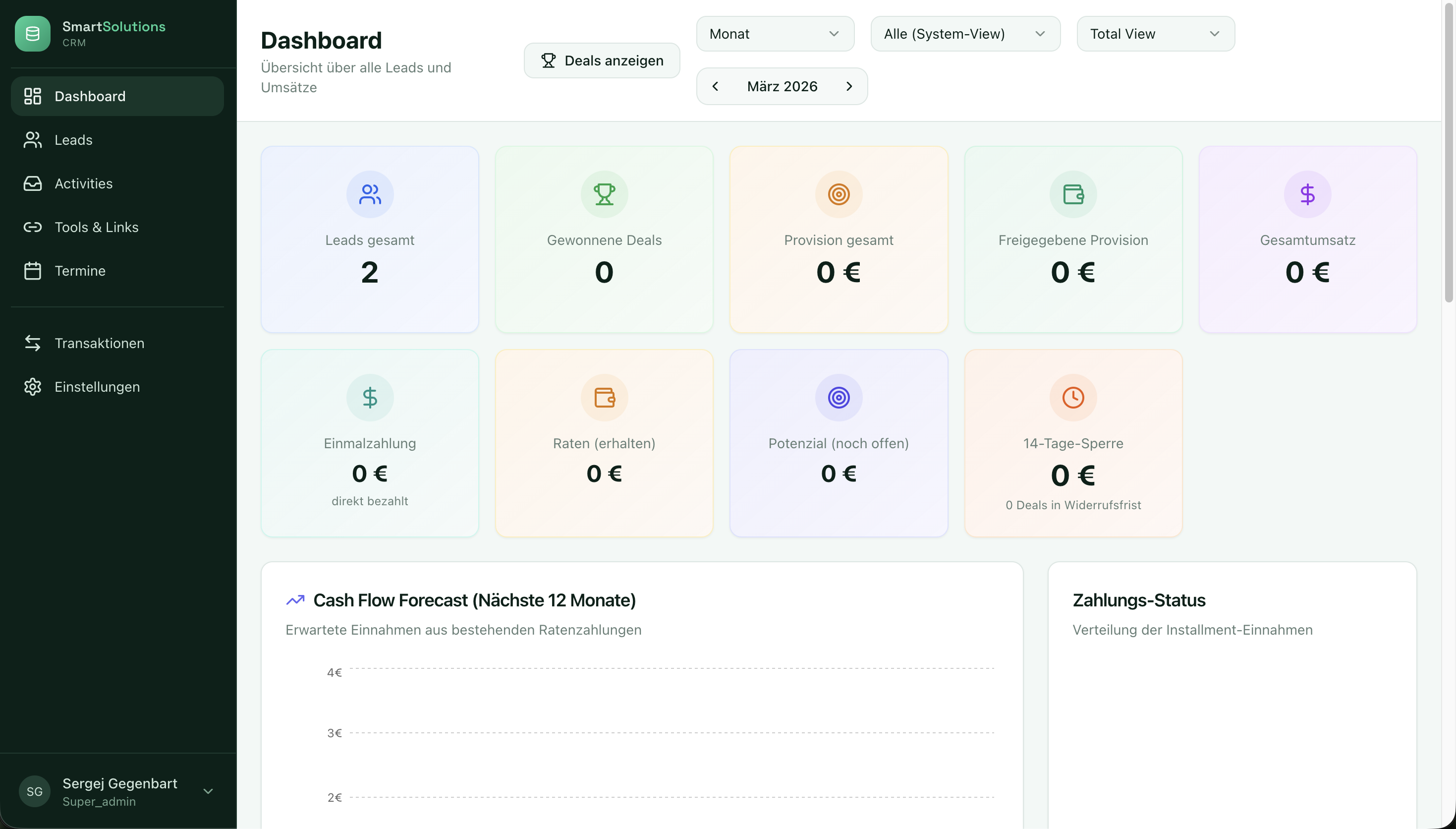Click the trophy icon in Gewonnene Deals card
This screenshot has width=1456, height=829.
pos(604,194)
